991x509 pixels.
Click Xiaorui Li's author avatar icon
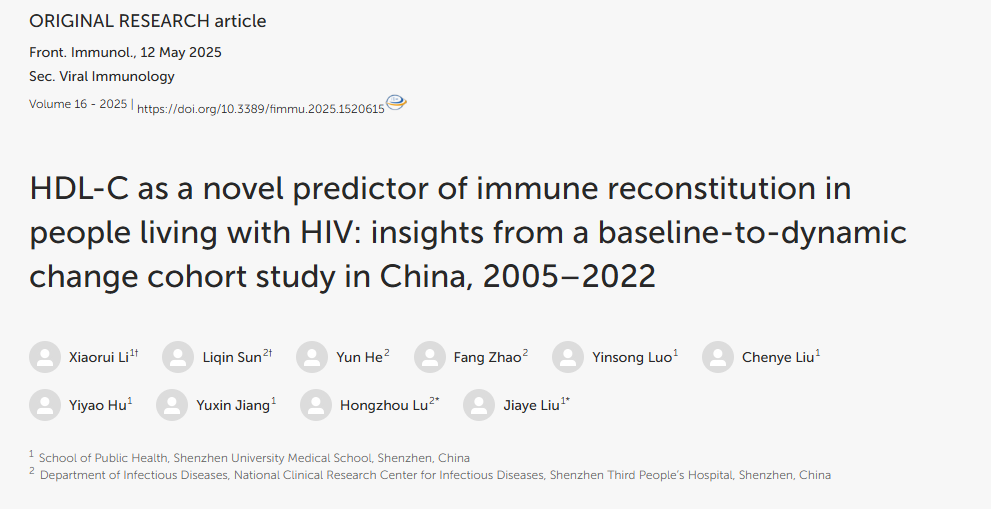click(x=45, y=357)
